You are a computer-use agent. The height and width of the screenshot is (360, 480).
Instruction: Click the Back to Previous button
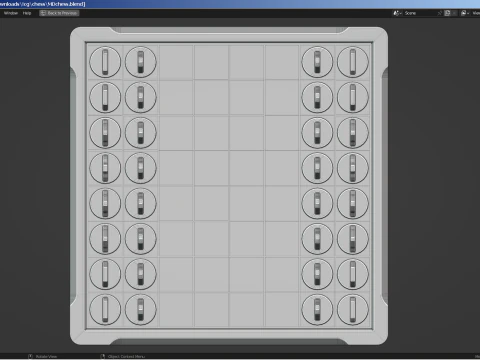click(59, 13)
